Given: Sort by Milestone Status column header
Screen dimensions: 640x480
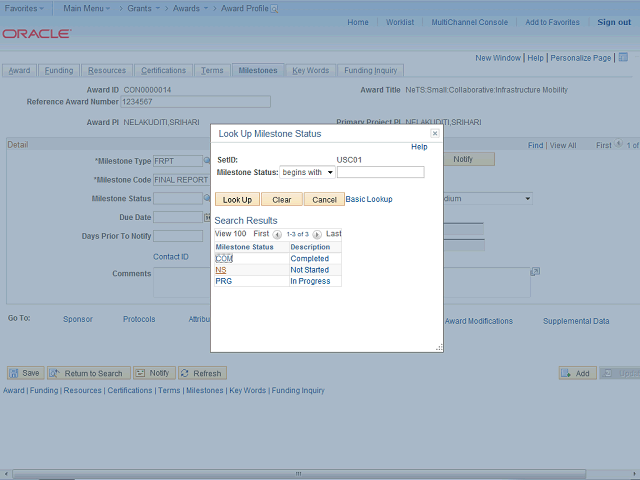Looking at the screenshot, I should click(x=244, y=247).
